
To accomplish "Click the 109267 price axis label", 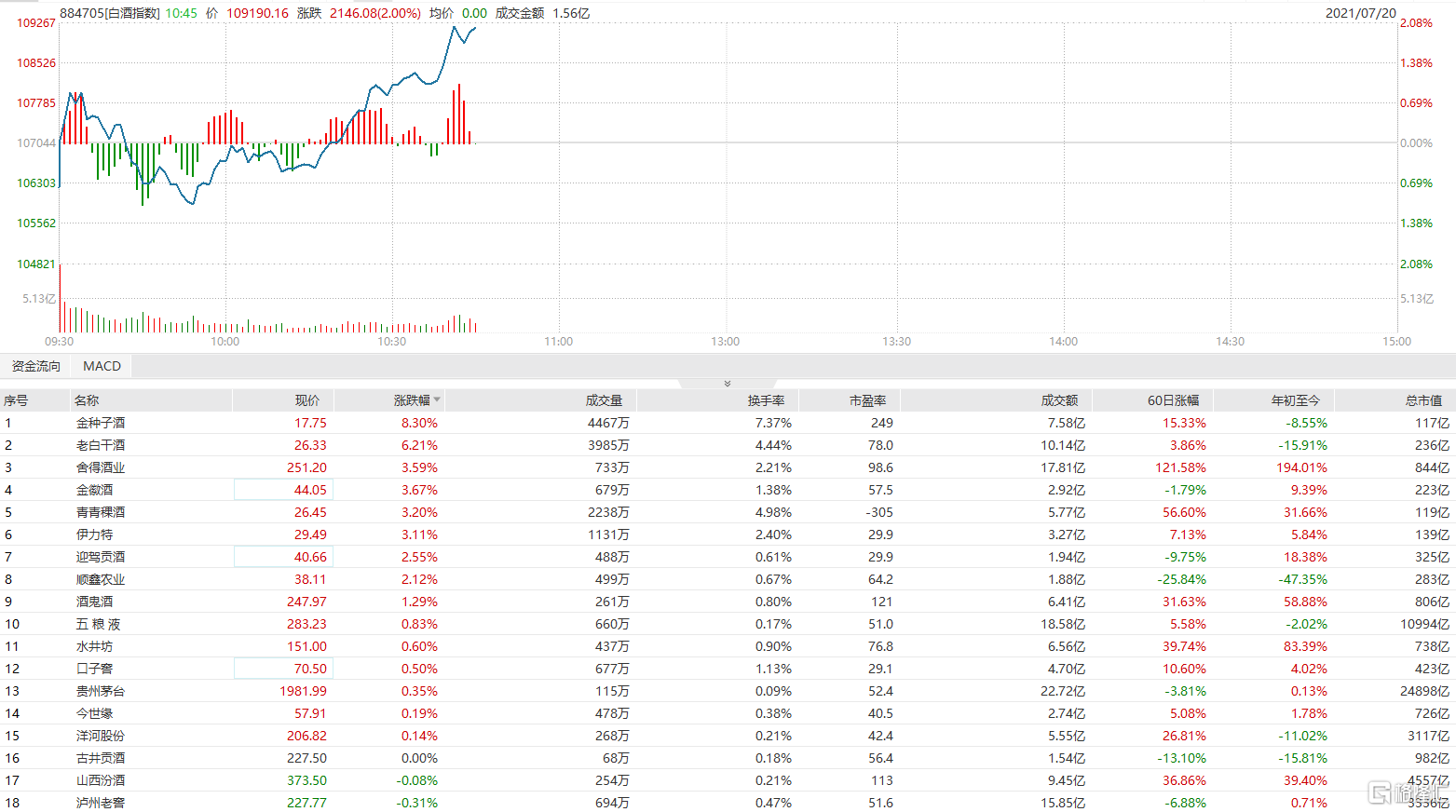I will click(x=36, y=23).
